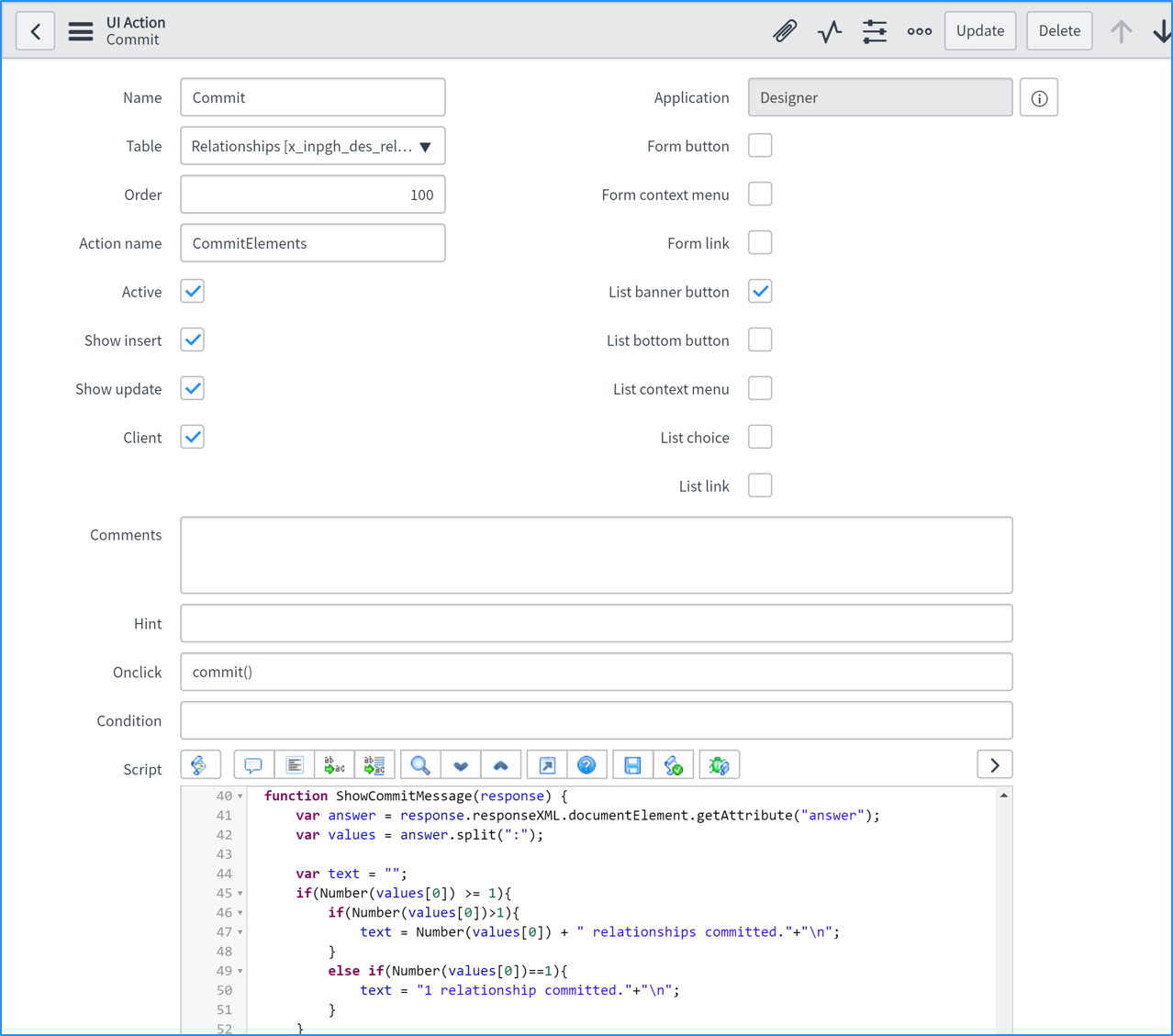Click the Application info icon

coord(1039,98)
